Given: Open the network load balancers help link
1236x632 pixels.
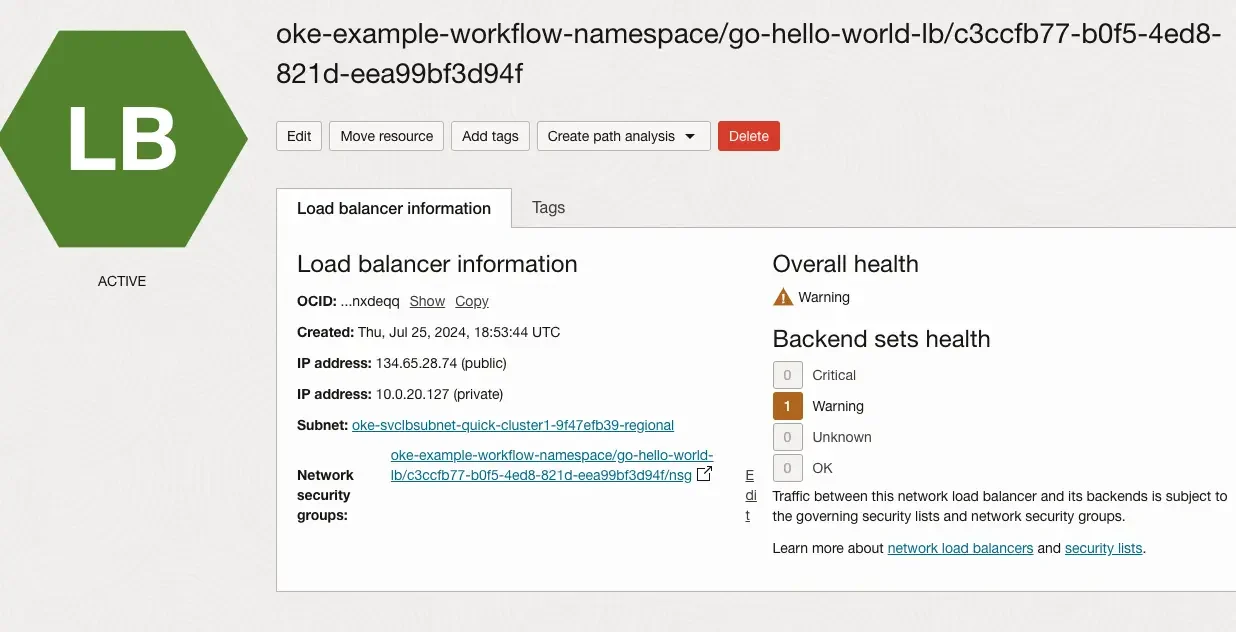Looking at the screenshot, I should (960, 548).
